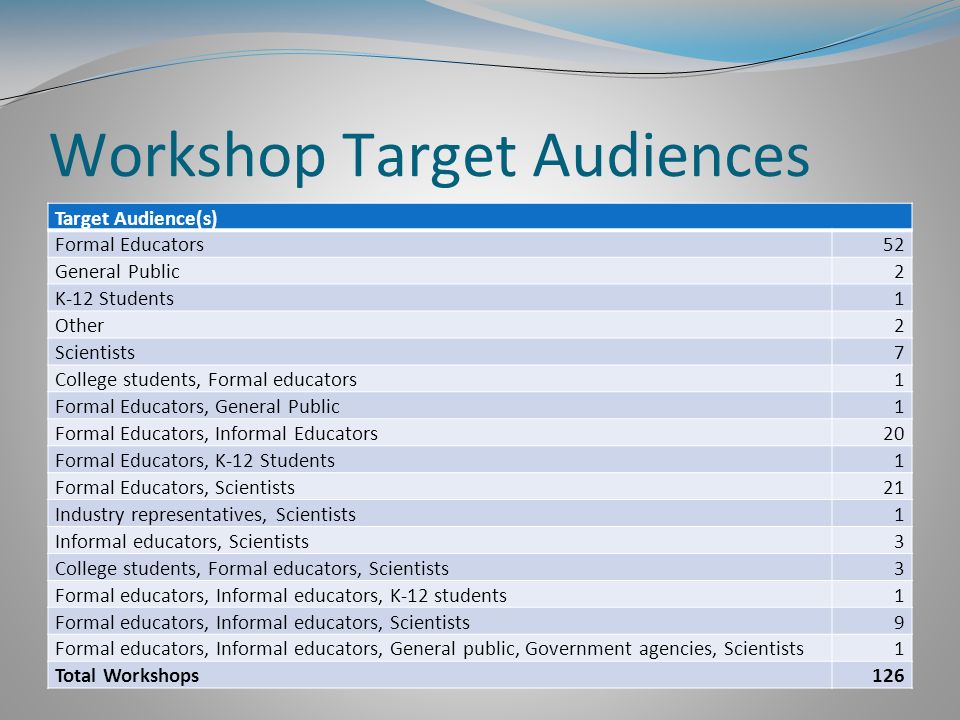
Task: Click the value 9 in the table
Action: 899,622
